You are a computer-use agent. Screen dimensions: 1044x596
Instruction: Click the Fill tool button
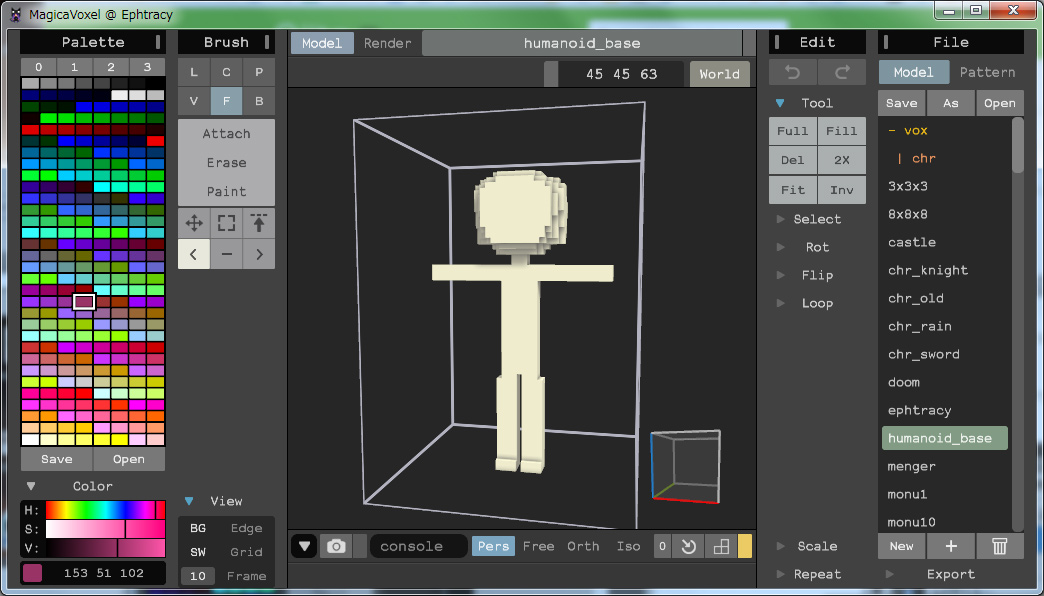pos(842,131)
